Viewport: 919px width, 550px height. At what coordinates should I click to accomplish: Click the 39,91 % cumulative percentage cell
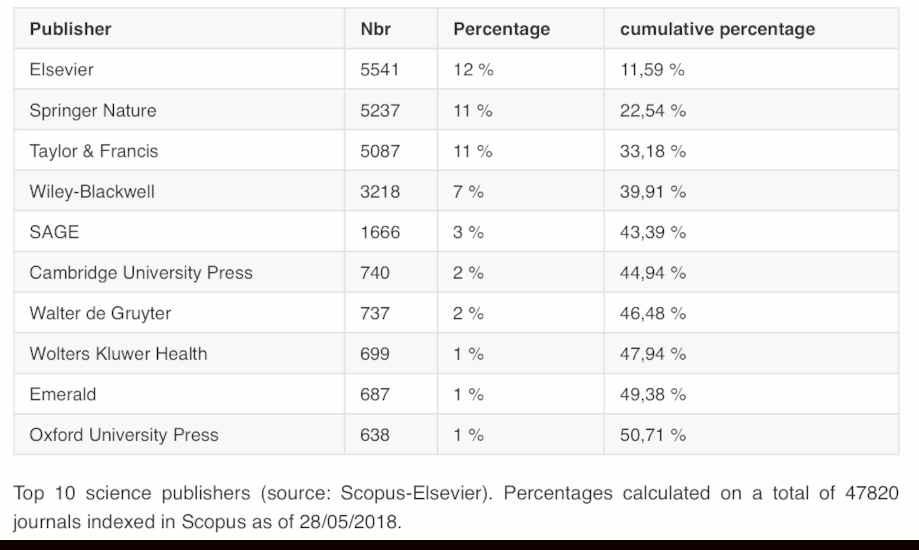[x=653, y=192]
